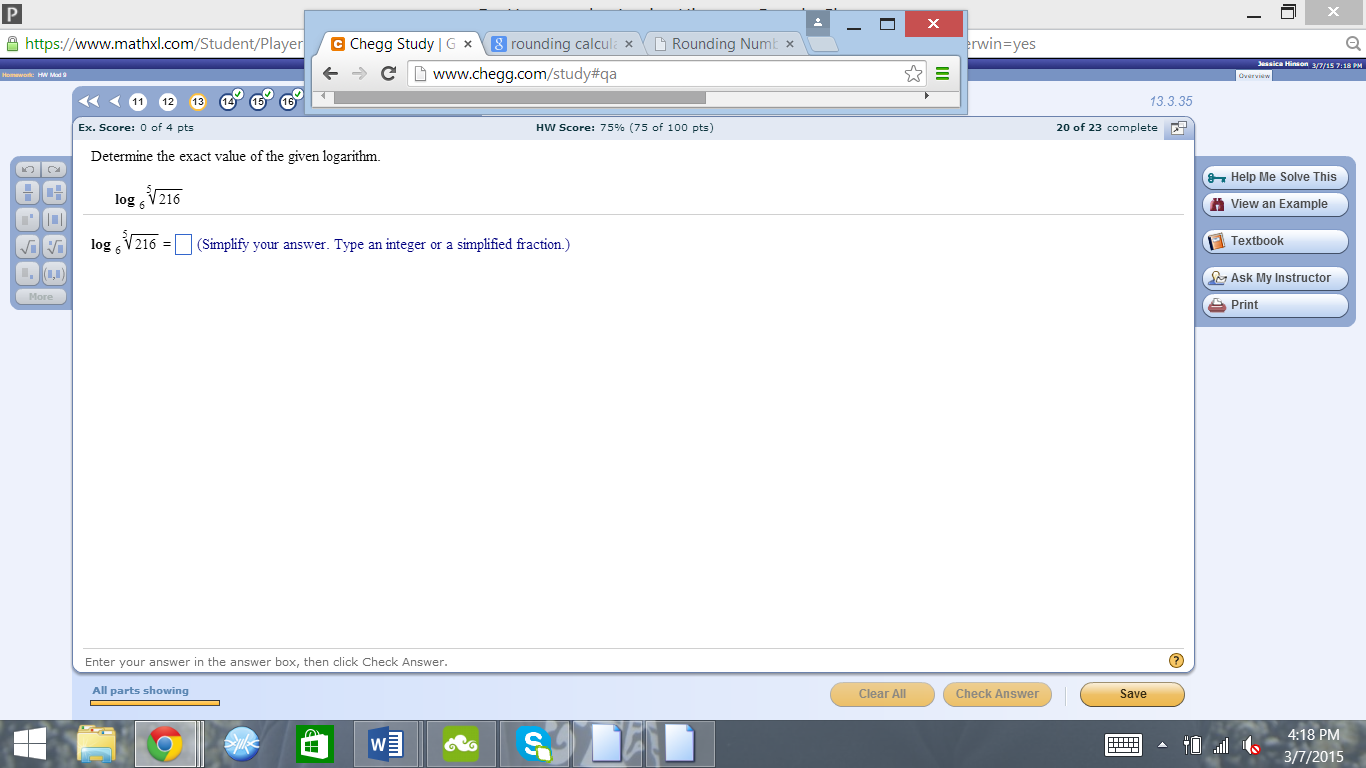Open the Windows Start menu

coord(30,744)
